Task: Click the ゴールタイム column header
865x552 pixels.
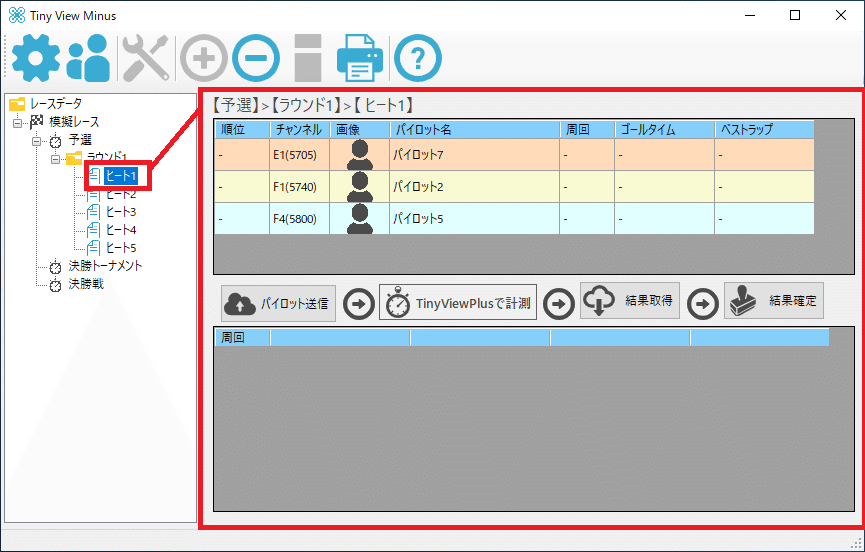Action: tap(664, 130)
